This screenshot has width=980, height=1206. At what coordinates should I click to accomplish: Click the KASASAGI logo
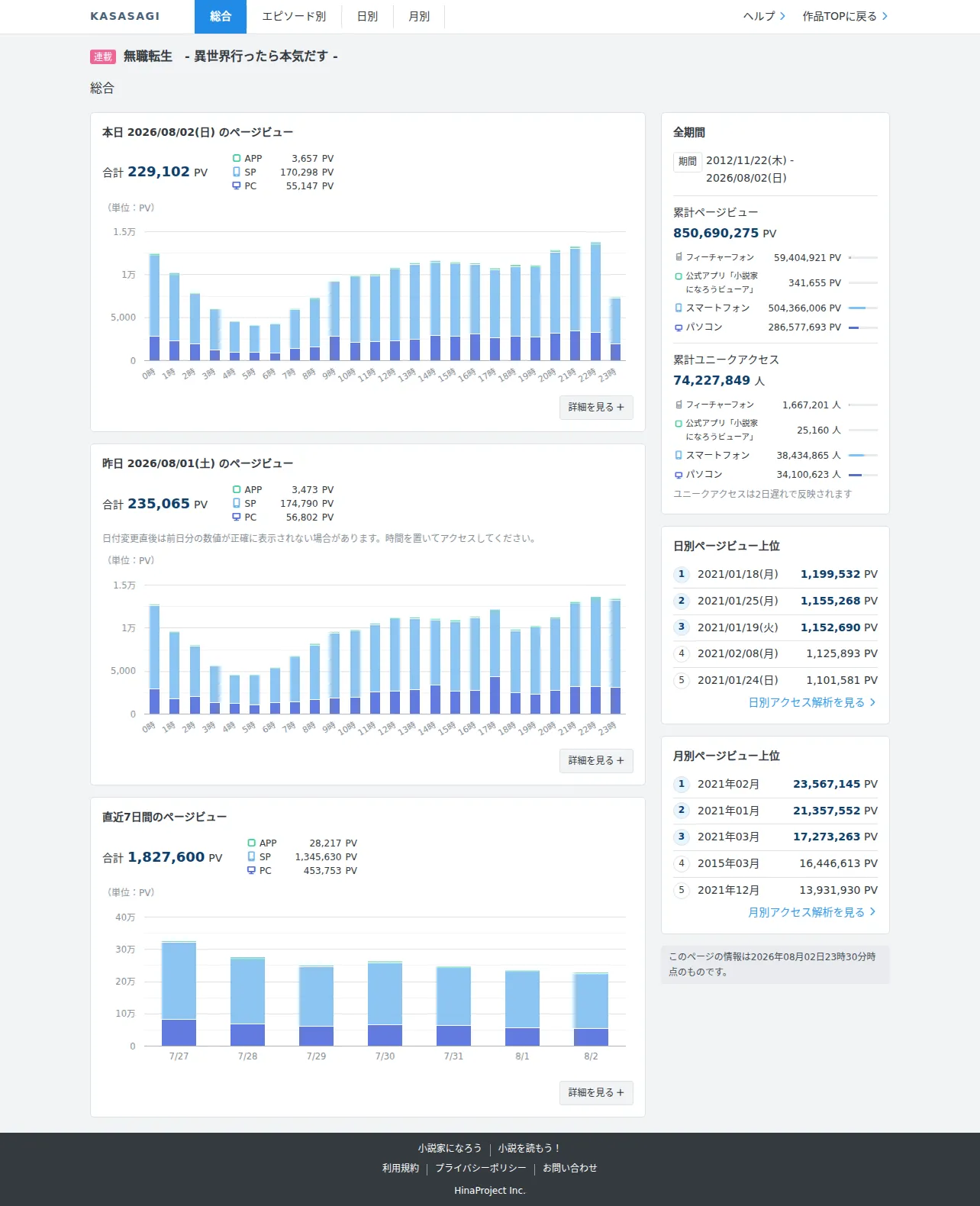(x=125, y=16)
